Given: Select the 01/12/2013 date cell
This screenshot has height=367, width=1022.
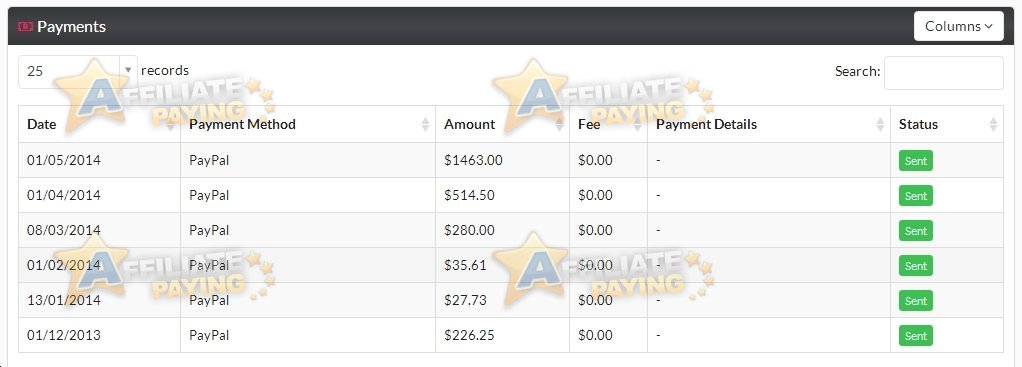Looking at the screenshot, I should pos(100,336).
